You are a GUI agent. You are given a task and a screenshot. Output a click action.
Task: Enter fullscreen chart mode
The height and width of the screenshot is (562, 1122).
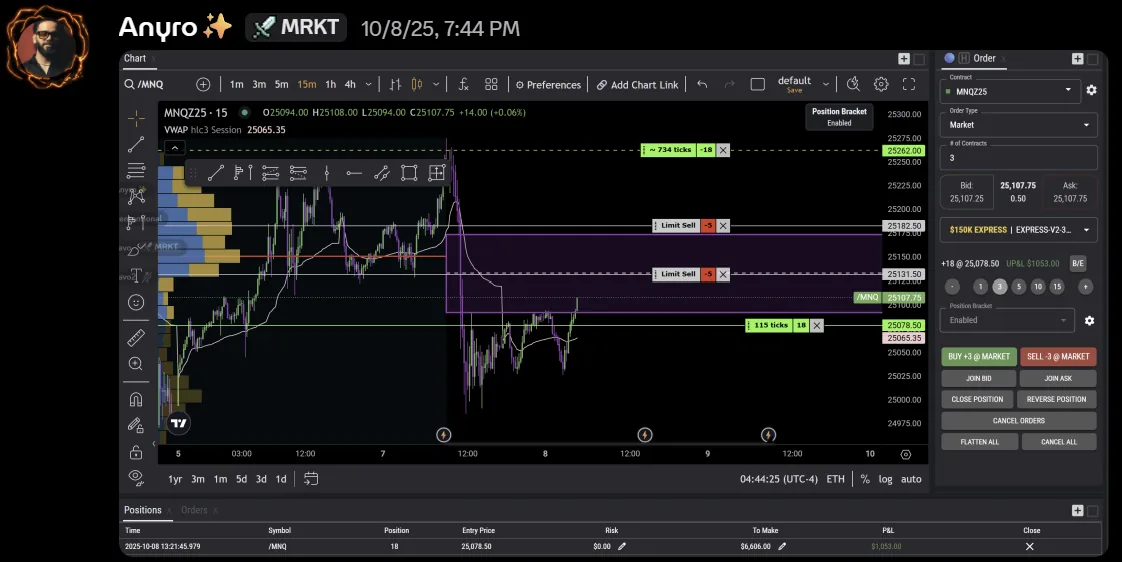tap(909, 84)
